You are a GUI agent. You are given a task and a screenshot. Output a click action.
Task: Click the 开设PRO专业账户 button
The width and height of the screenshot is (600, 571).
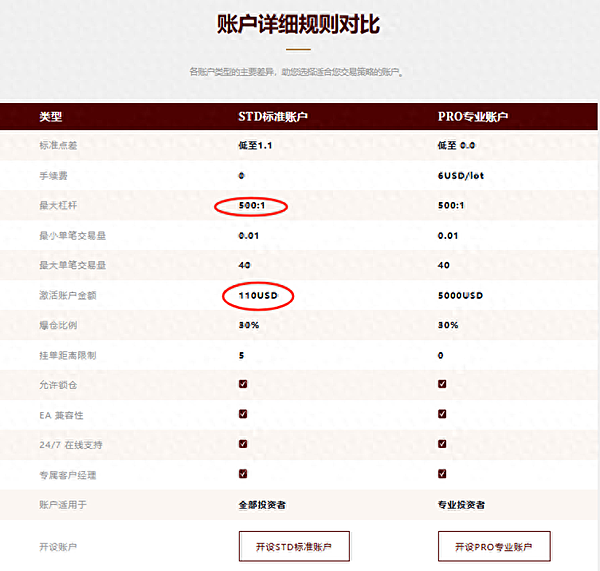tap(494, 547)
